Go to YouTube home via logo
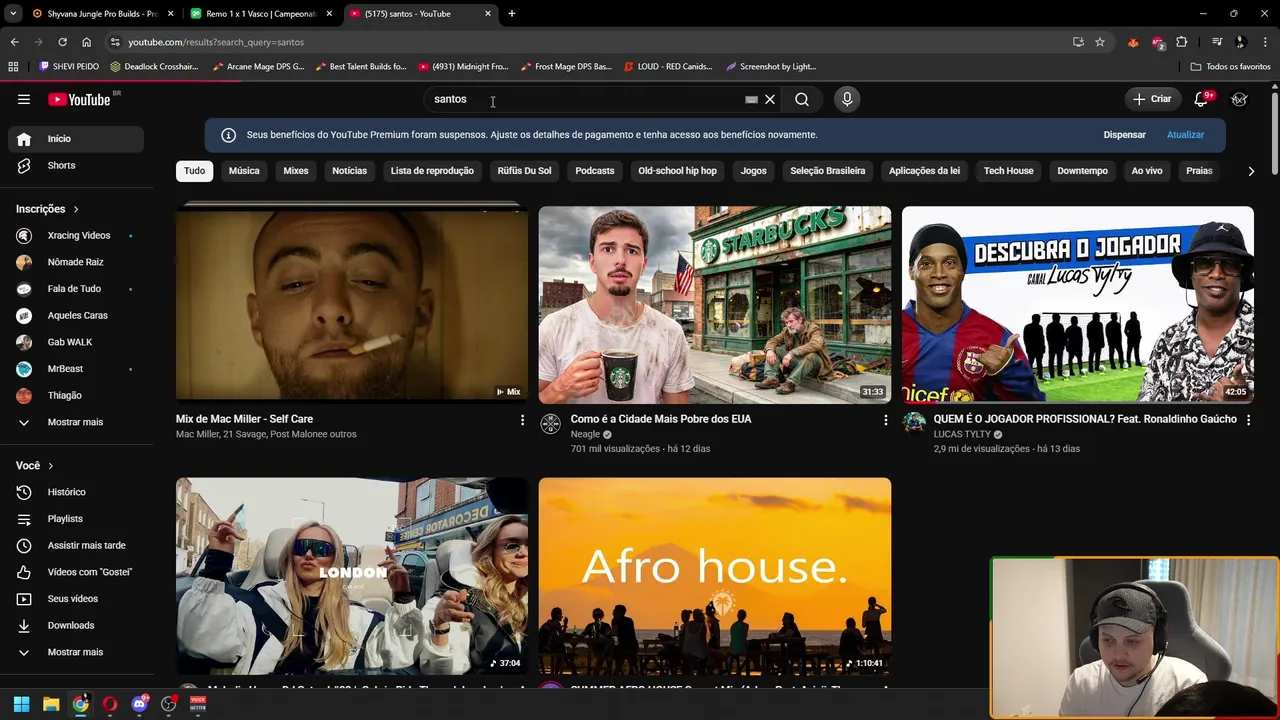Viewport: 1280px width, 720px height. tap(80, 99)
